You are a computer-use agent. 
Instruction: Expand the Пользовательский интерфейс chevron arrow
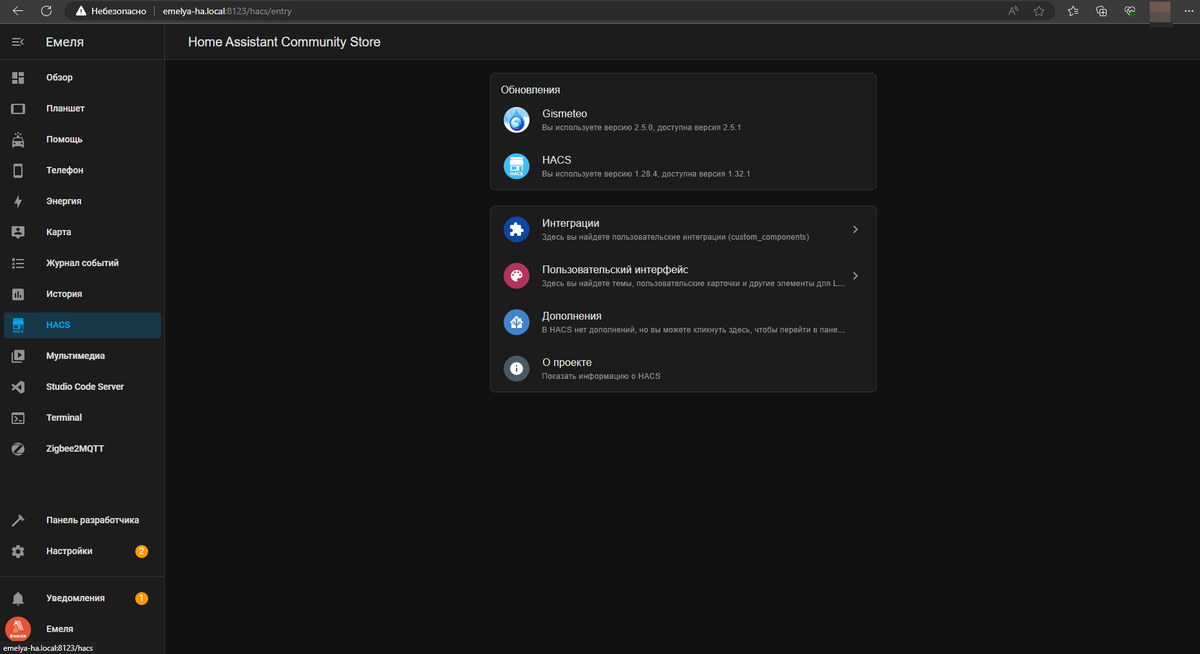click(855, 276)
